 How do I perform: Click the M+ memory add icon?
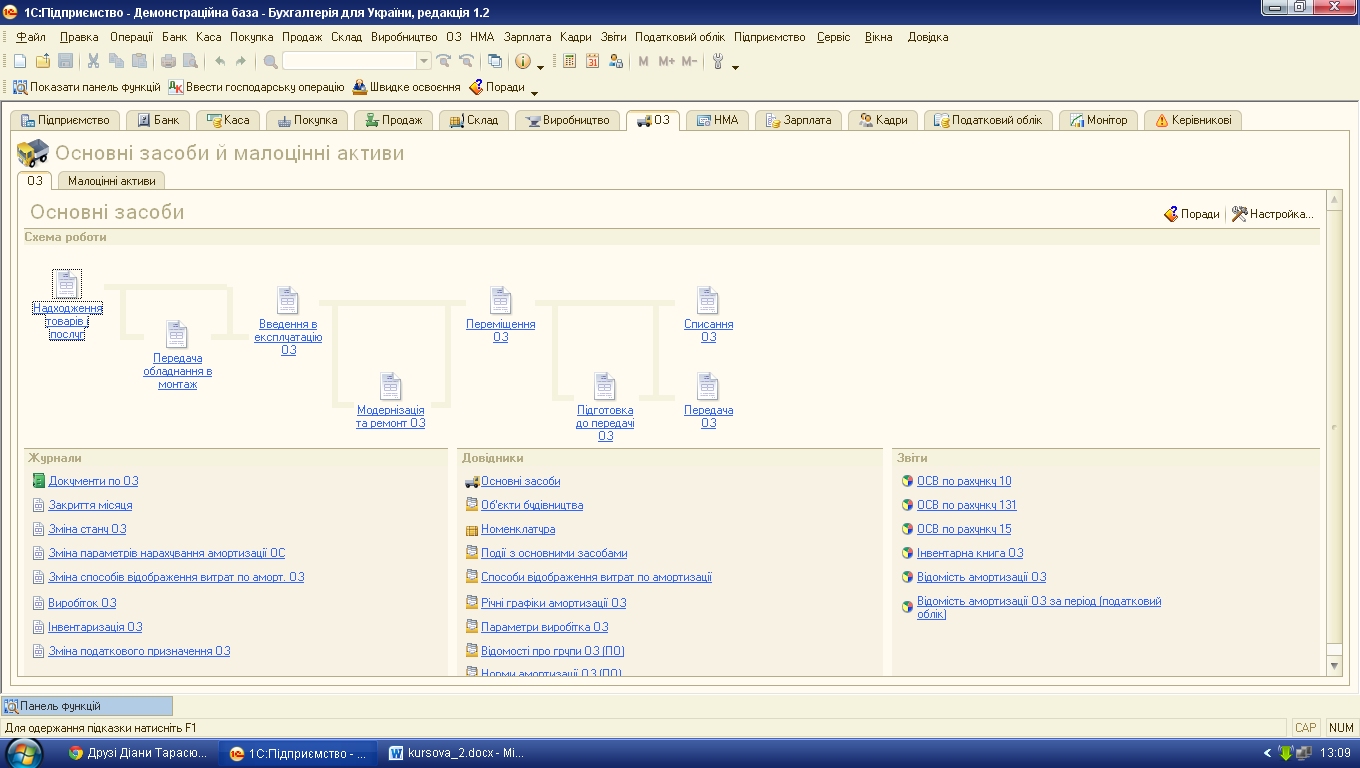coord(667,61)
